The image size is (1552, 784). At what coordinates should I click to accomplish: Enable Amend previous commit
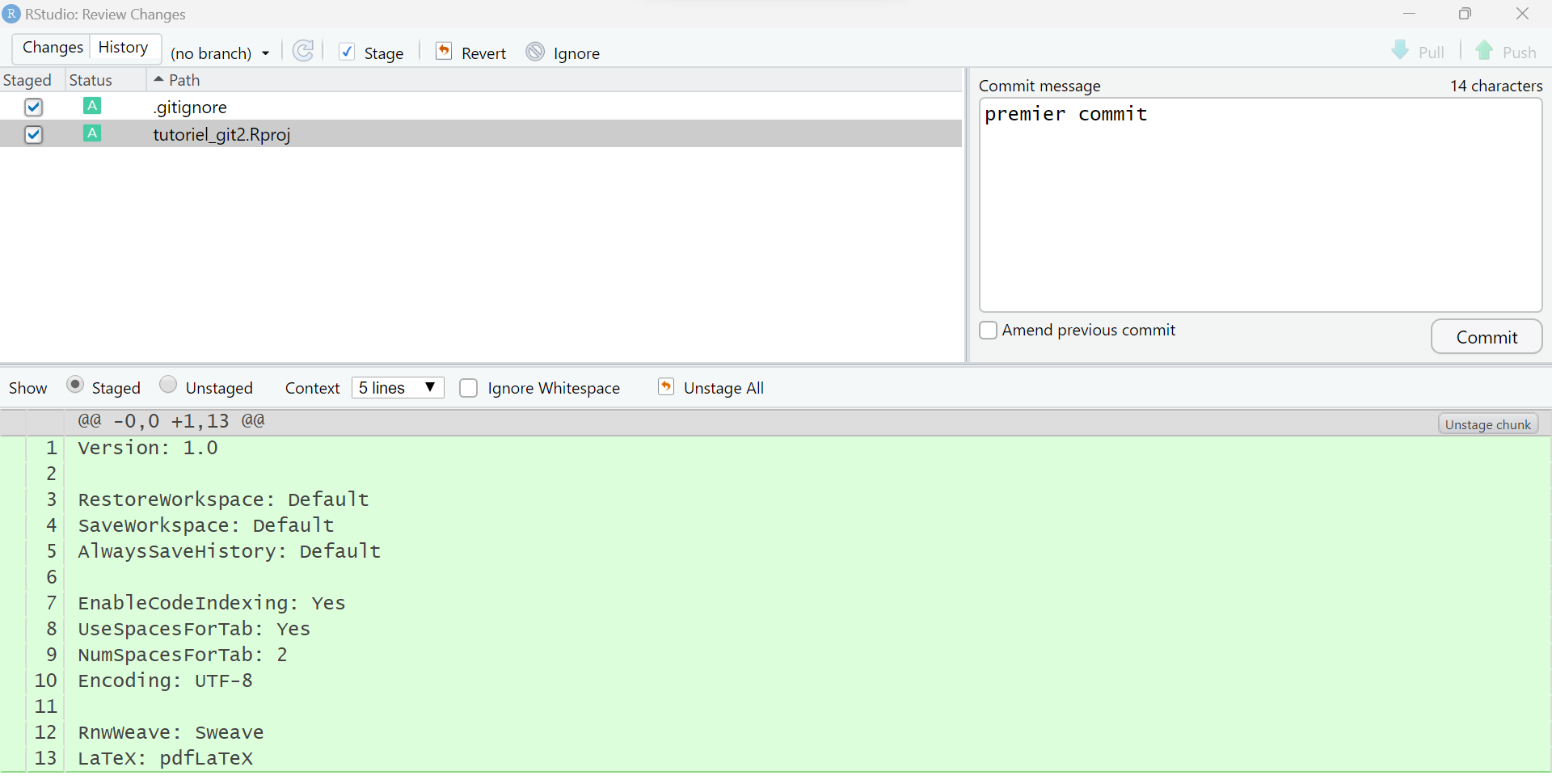coord(988,331)
